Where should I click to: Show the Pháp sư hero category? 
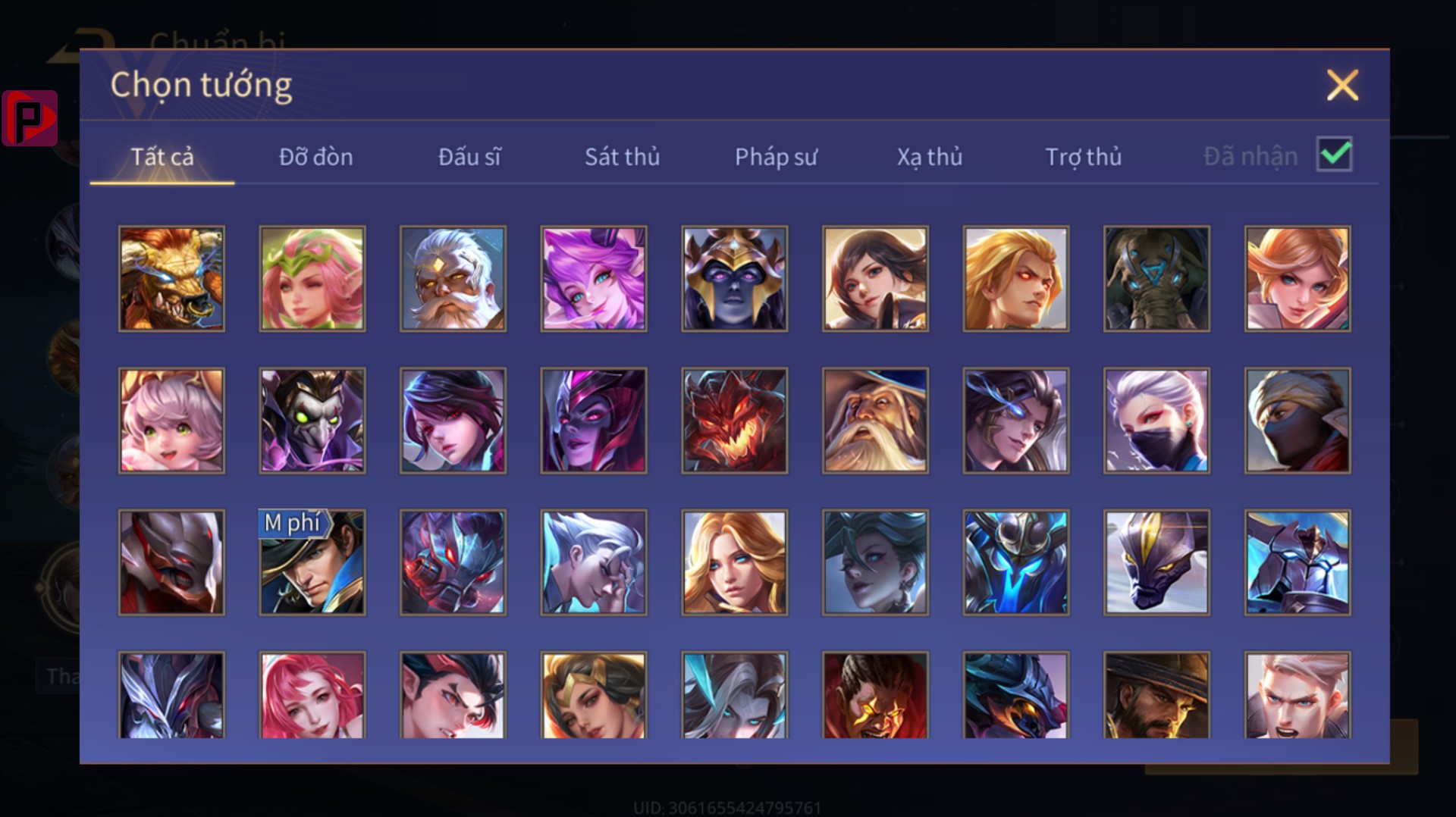(776, 157)
